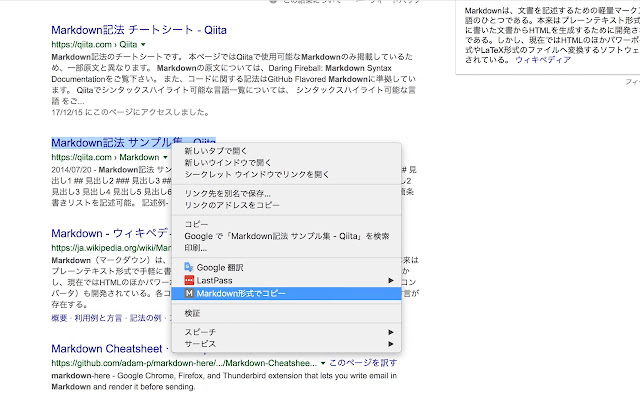Image resolution: width=640 pixels, height=400 pixels.
Task: Select 検証 to inspect element
Action: 286,313
